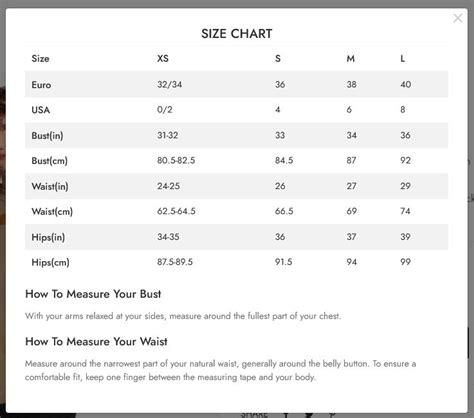Select the L size column header
Image resolution: width=474 pixels, height=418 pixels.
403,59
